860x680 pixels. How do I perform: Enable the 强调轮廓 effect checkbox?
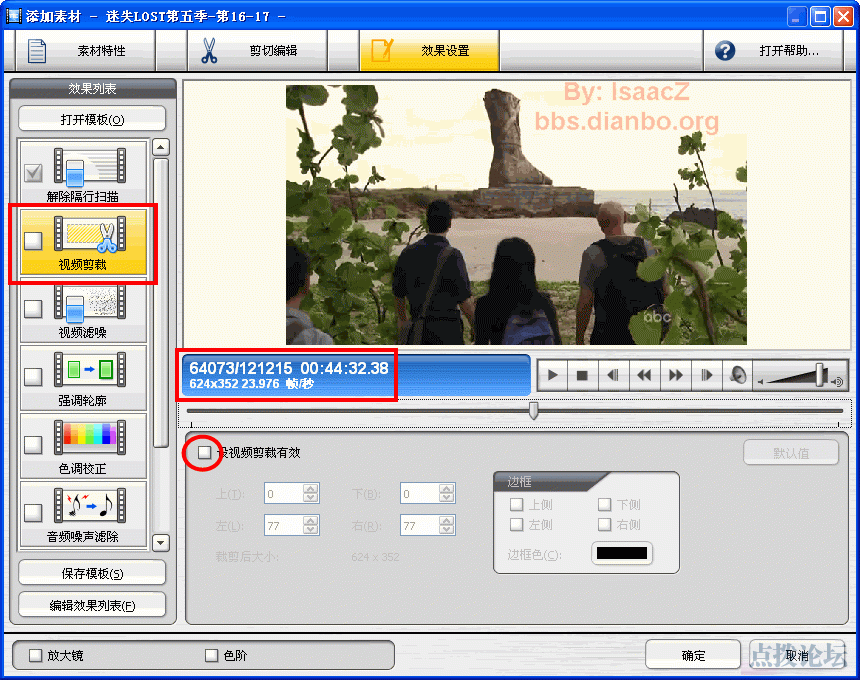[33, 377]
